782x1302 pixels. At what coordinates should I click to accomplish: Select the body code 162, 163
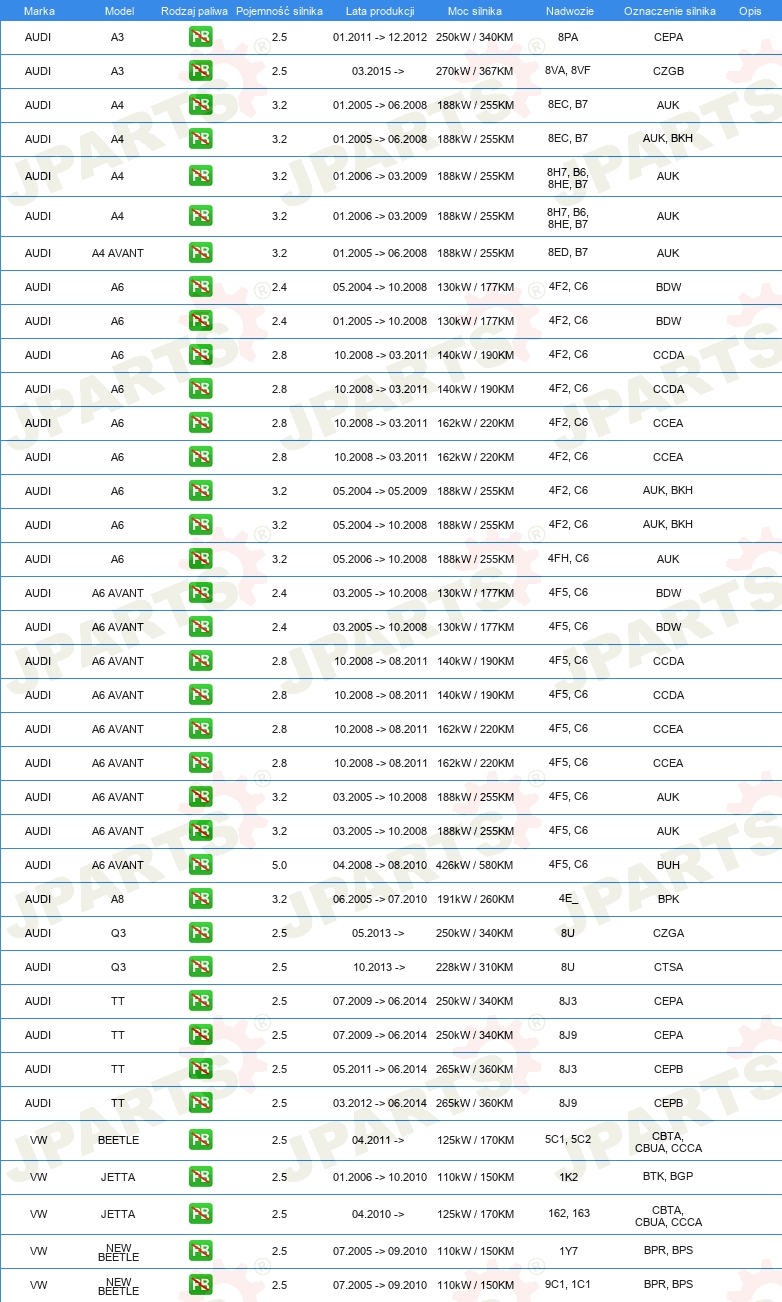point(568,1214)
